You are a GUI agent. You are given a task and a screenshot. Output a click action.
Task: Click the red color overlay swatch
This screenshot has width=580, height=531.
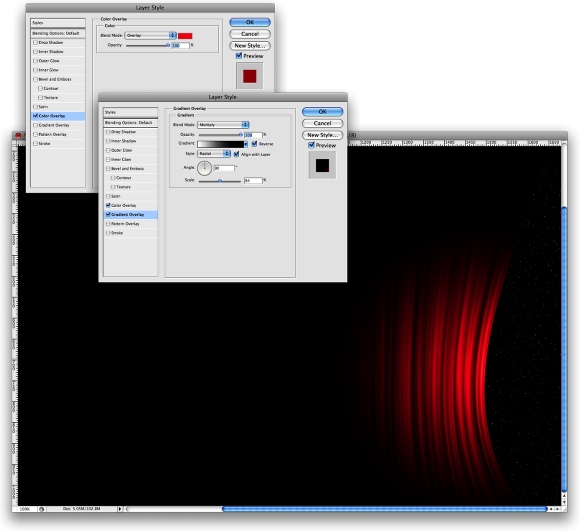185,35
